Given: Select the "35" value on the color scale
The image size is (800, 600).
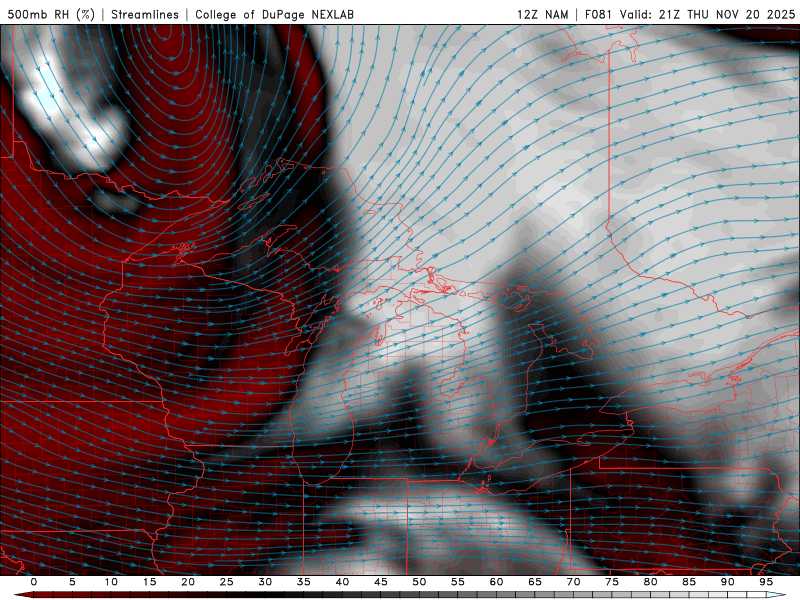Looking at the screenshot, I should [x=304, y=582].
